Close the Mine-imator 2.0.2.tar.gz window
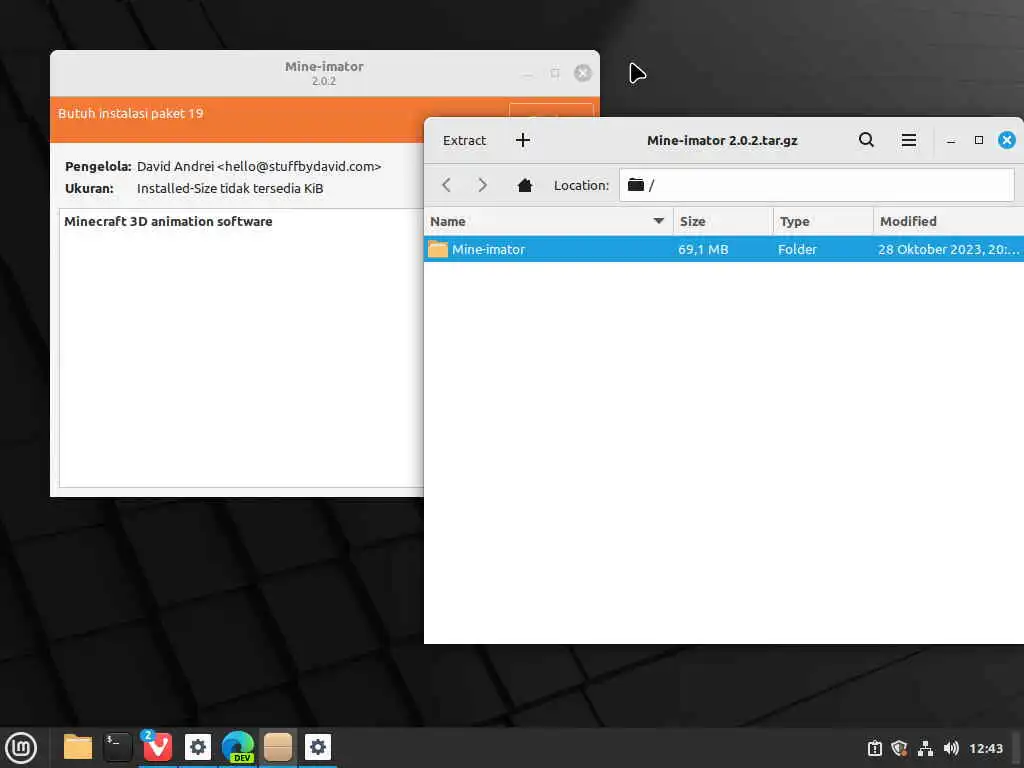 click(x=1006, y=140)
